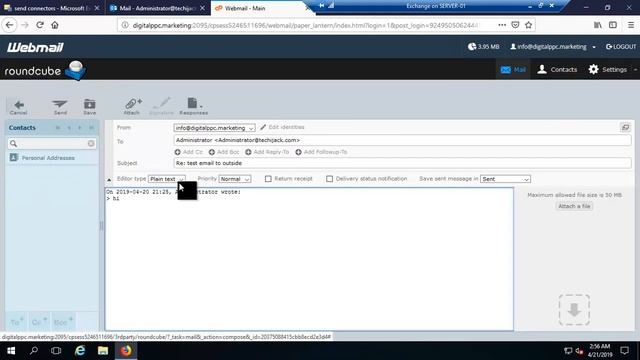The image size is (640, 360).
Task: Click the address bar URL
Action: click(305, 25)
